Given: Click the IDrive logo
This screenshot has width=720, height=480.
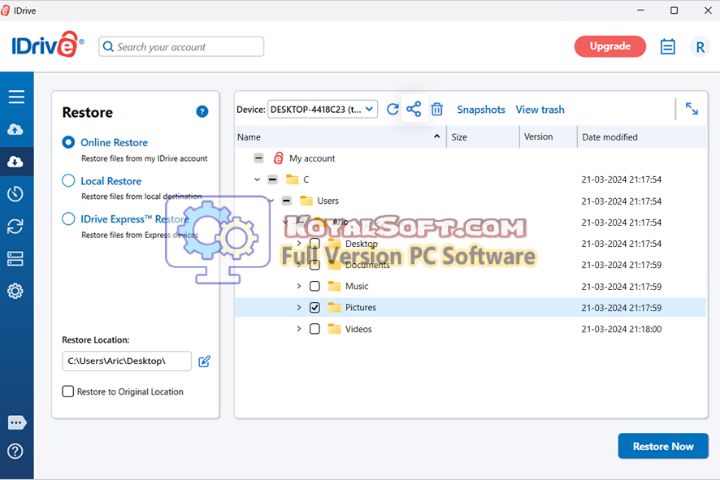Looking at the screenshot, I should click(x=47, y=45).
